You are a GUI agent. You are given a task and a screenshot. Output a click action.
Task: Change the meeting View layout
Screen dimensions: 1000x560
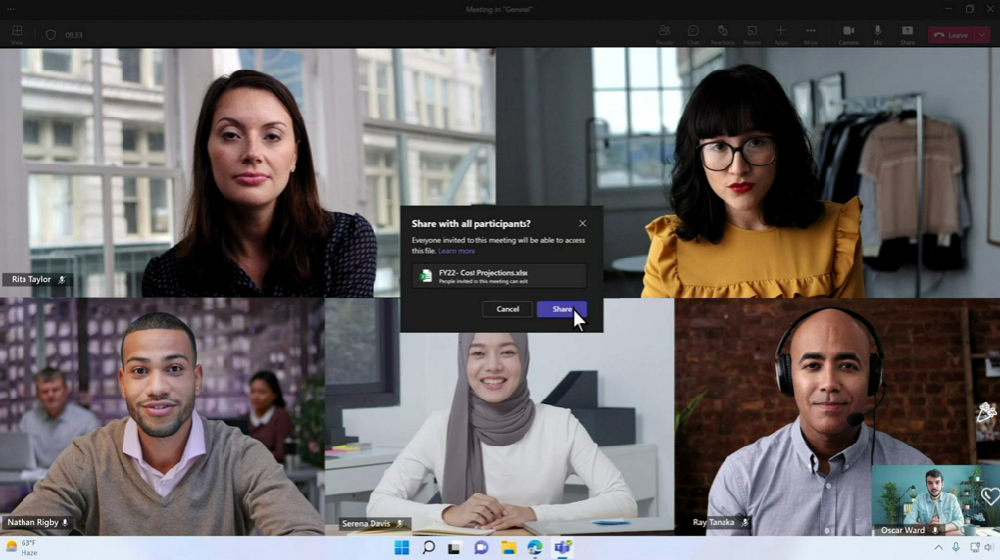pos(17,34)
